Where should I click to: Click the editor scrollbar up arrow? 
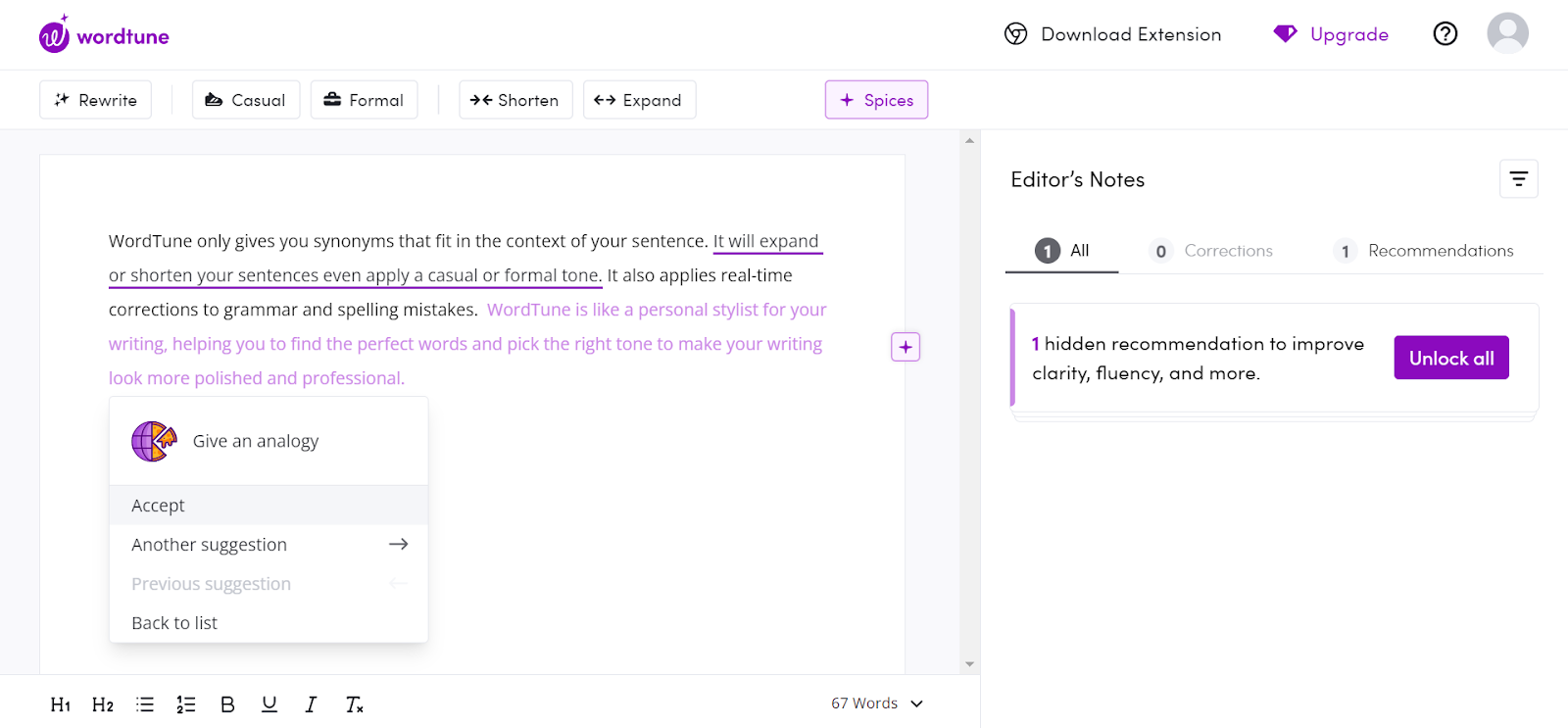pyautogui.click(x=969, y=140)
